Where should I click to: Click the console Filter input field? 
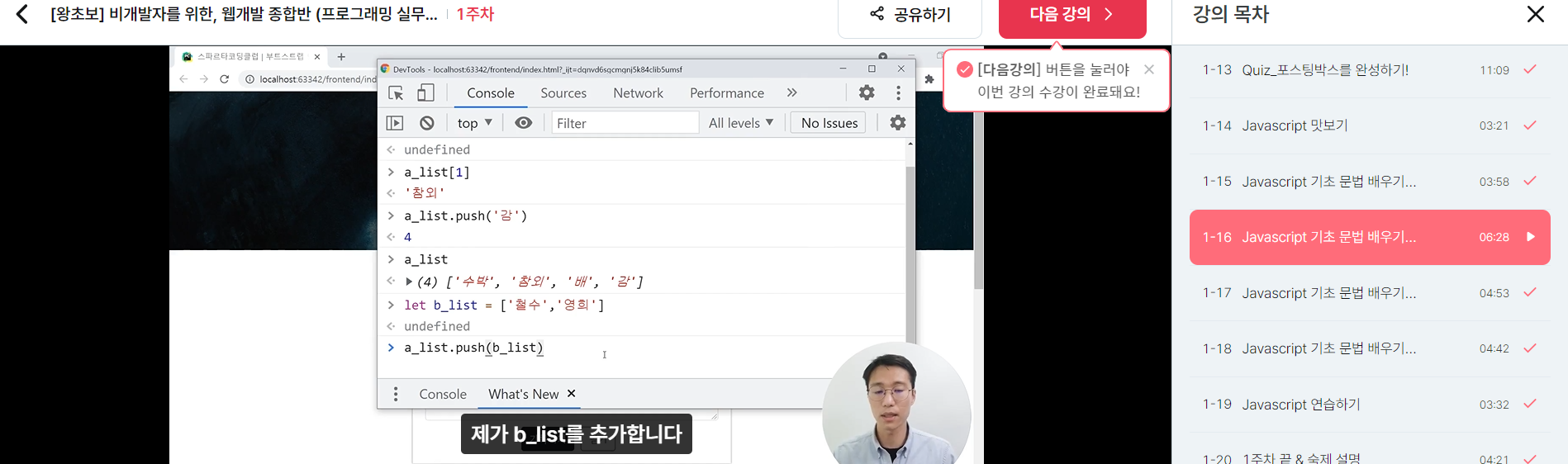(625, 123)
